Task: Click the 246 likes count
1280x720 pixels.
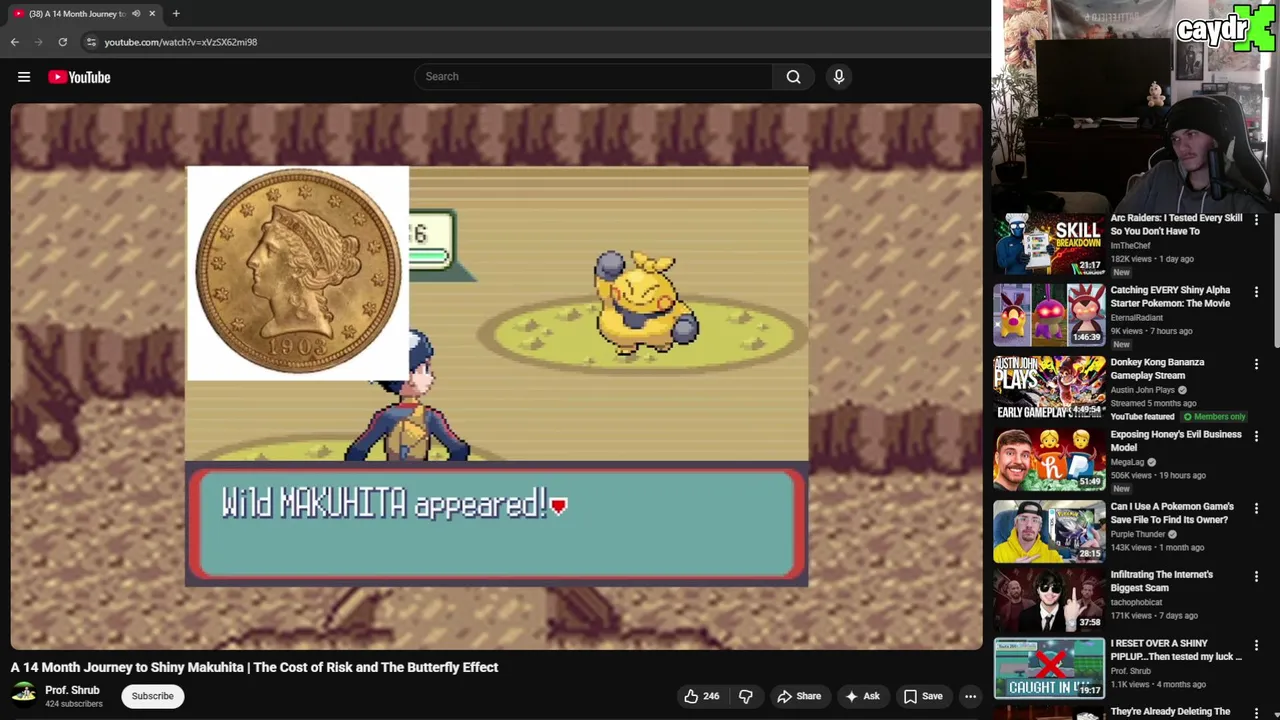Action: (x=711, y=696)
